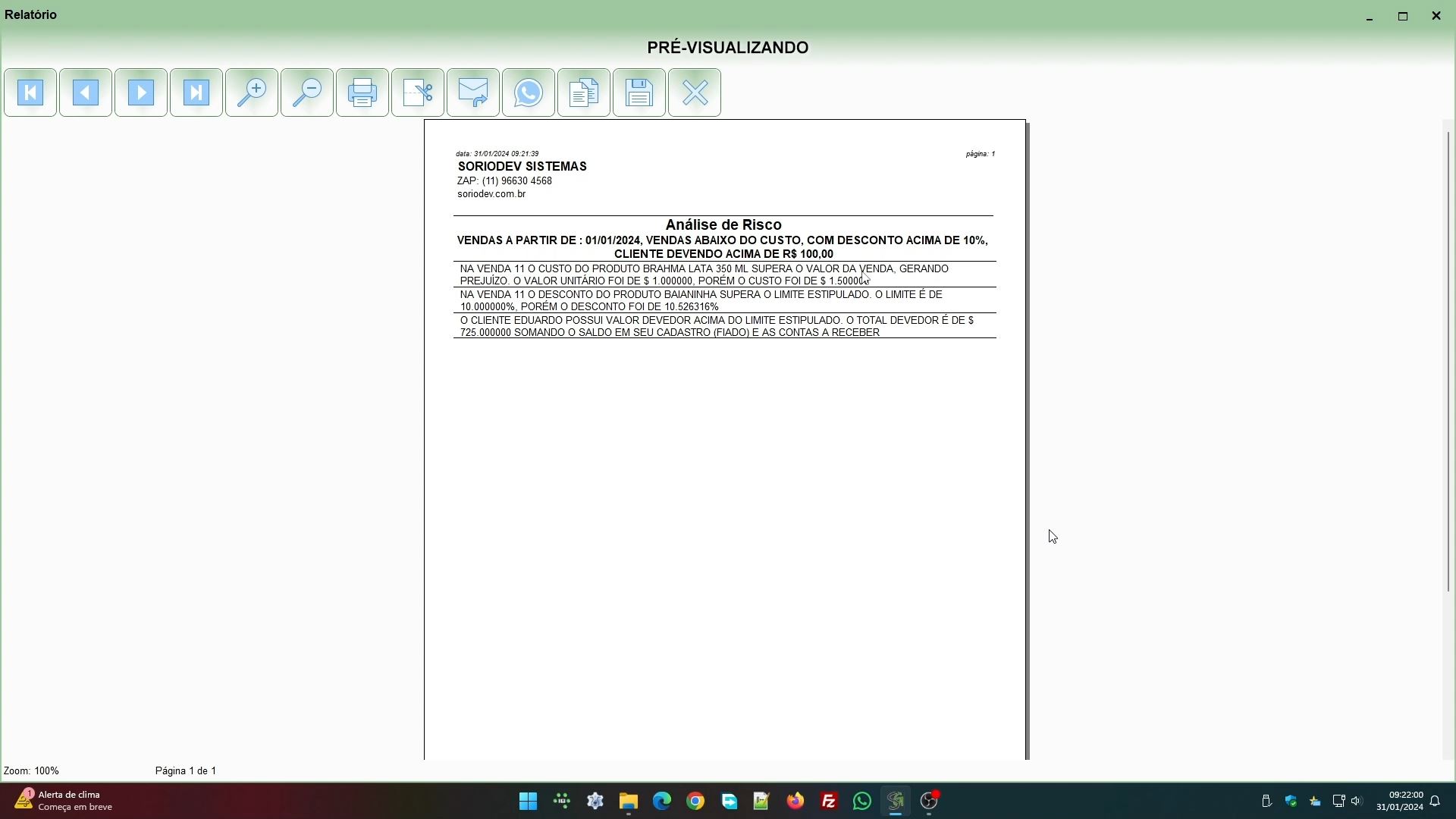Open Windows Start menu on taskbar
This screenshot has height=819, width=1456.
pyautogui.click(x=529, y=801)
